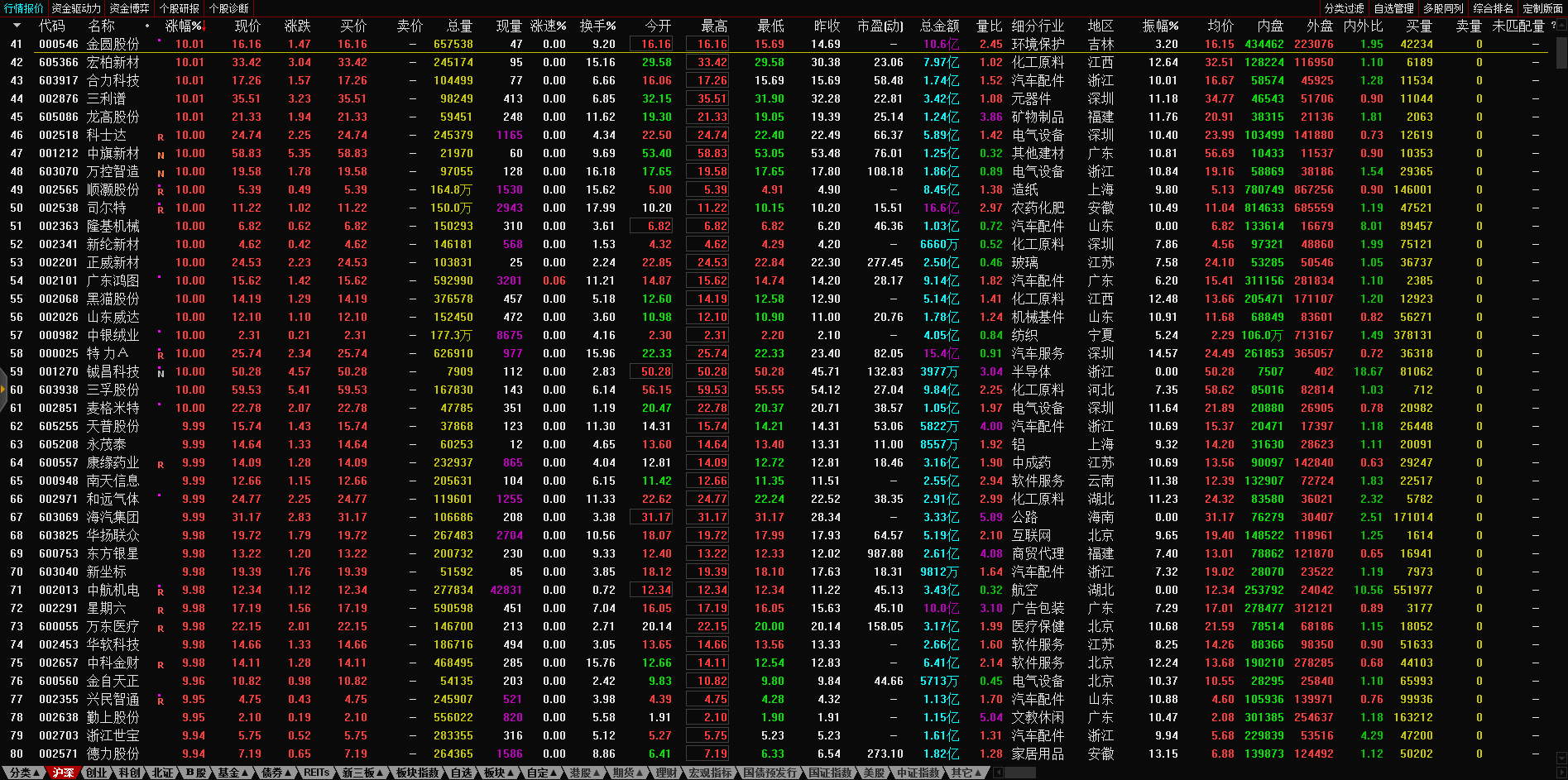
Task: Click the left-edge side panel handle
Action: pyautogui.click(x=3, y=390)
